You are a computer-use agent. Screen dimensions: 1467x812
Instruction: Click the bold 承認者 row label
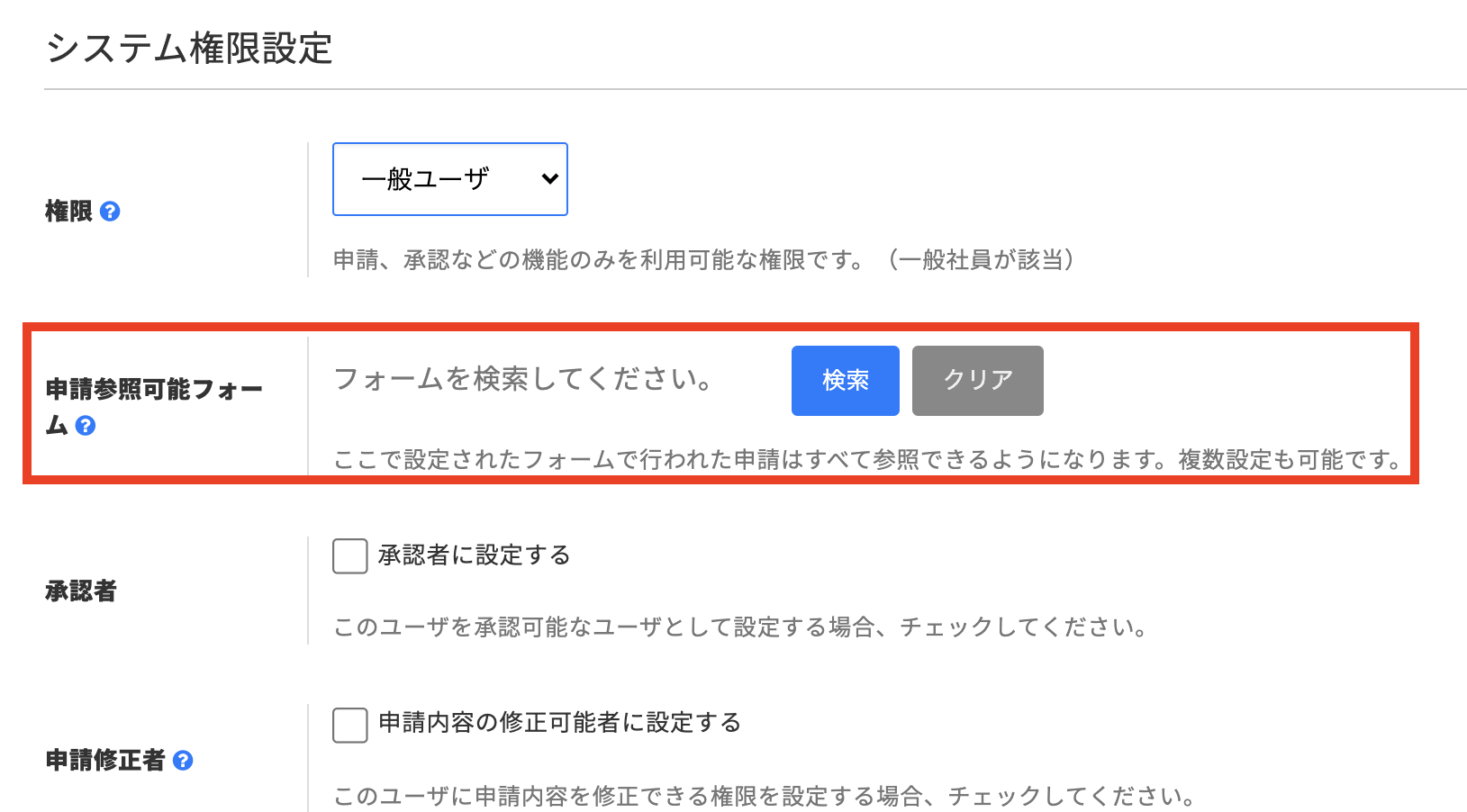click(x=81, y=591)
